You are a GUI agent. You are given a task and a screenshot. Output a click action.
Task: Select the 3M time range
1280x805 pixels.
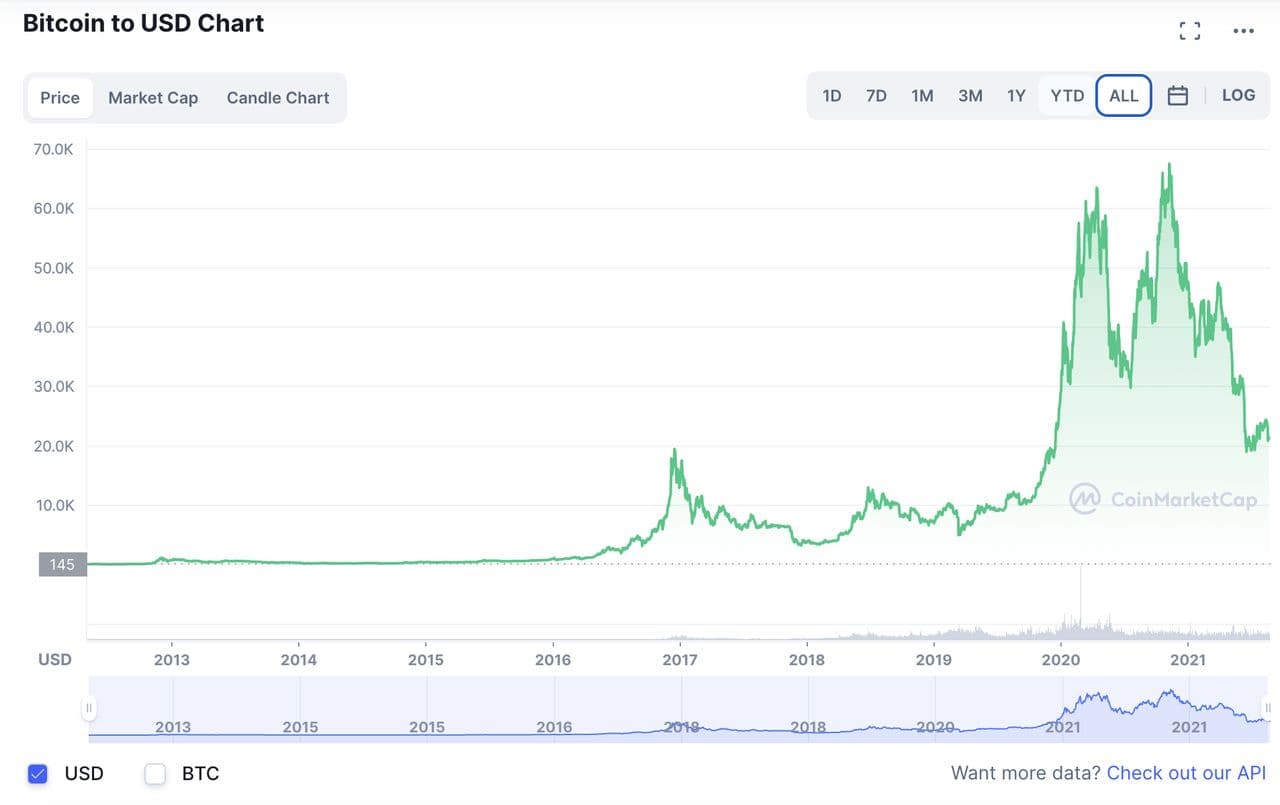pos(970,96)
